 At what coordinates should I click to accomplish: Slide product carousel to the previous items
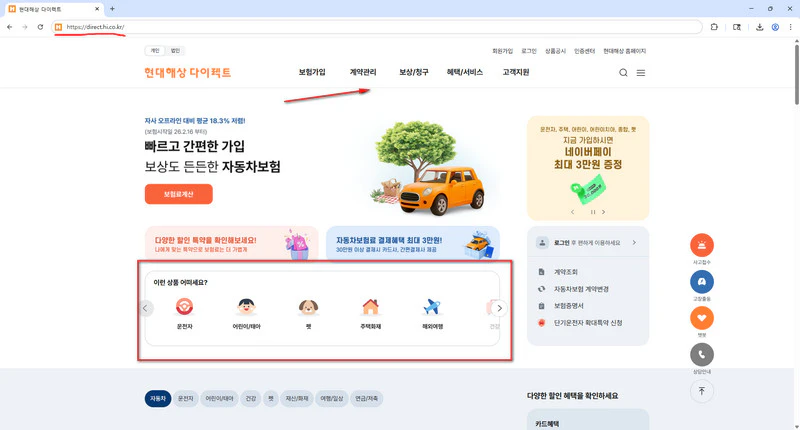click(145, 308)
